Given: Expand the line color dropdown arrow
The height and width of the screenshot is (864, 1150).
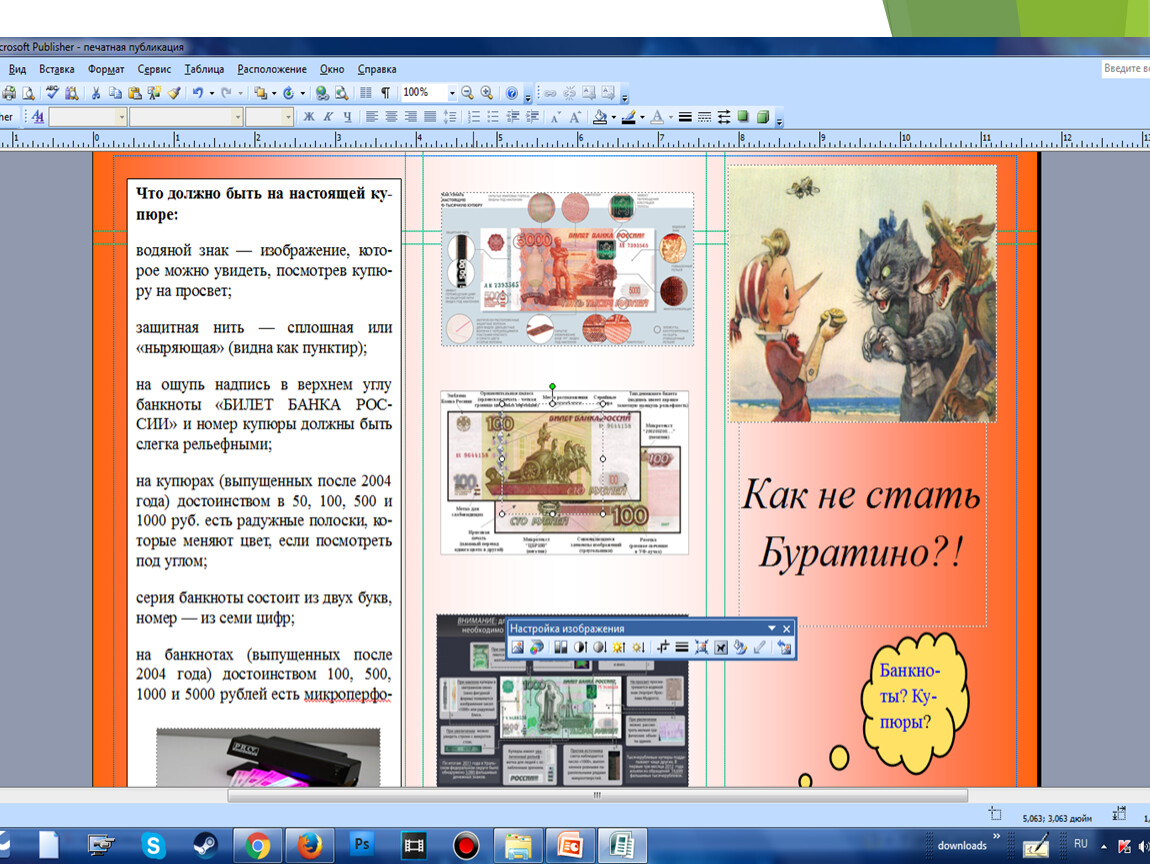Looking at the screenshot, I should pyautogui.click(x=642, y=117).
